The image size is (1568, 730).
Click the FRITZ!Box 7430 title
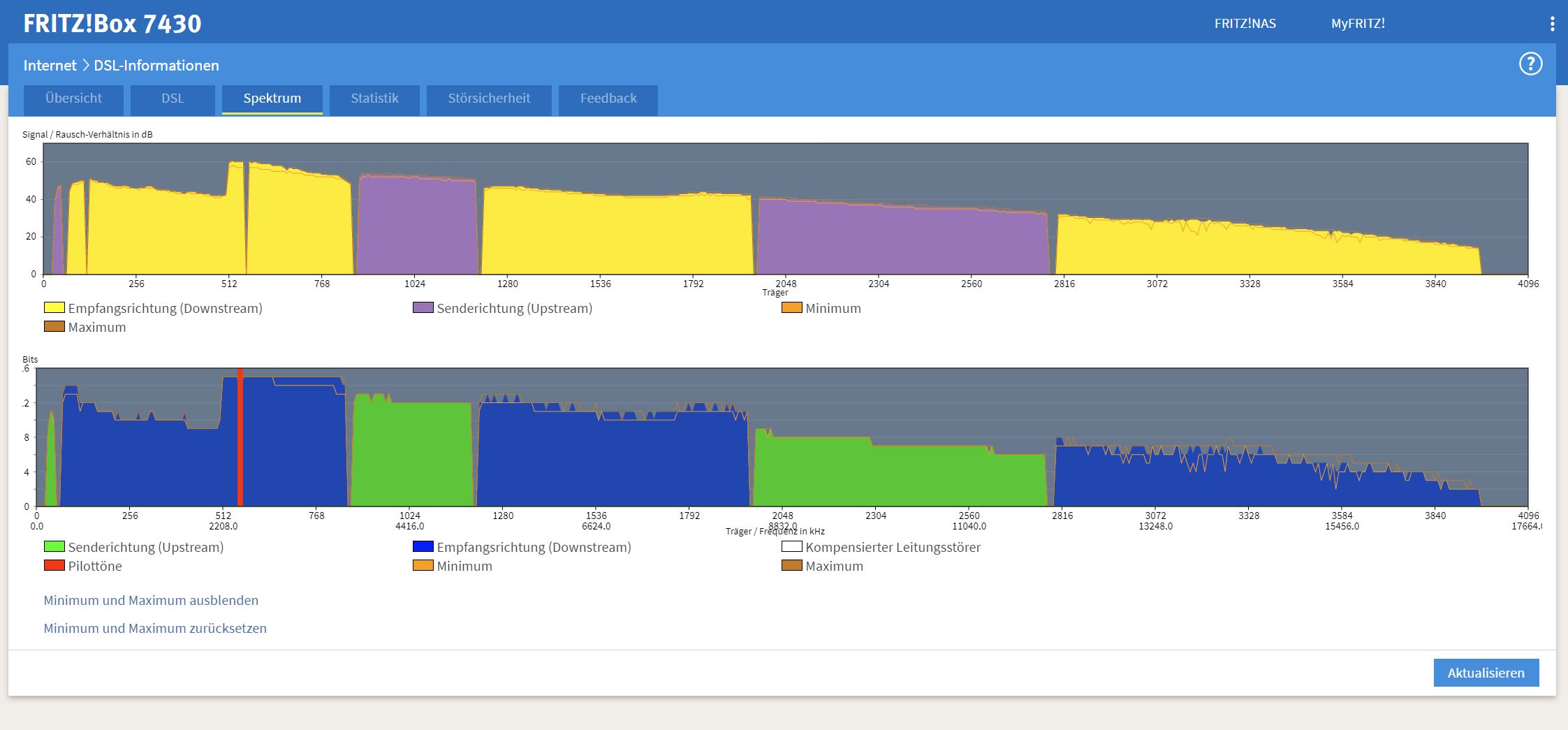[x=112, y=24]
